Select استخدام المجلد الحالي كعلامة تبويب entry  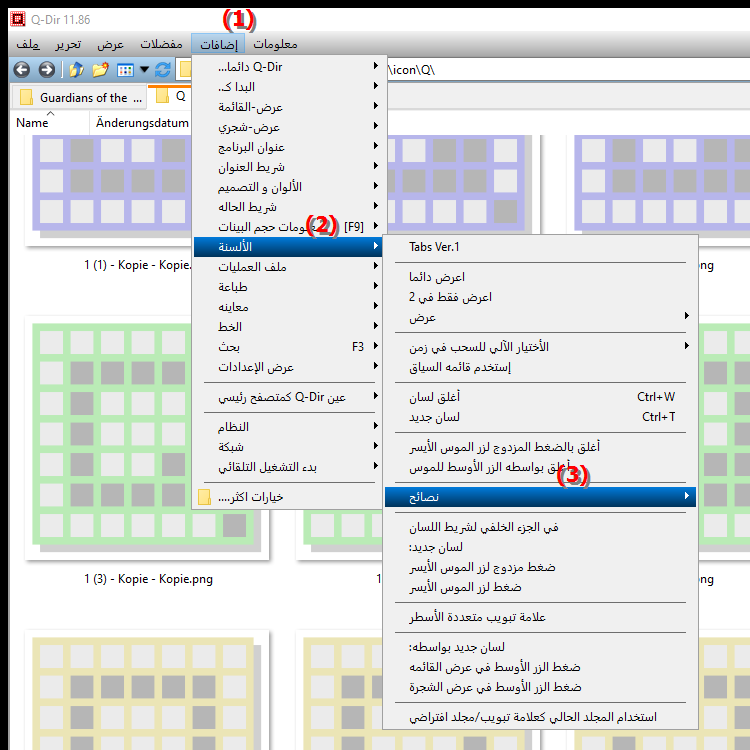tap(540, 717)
